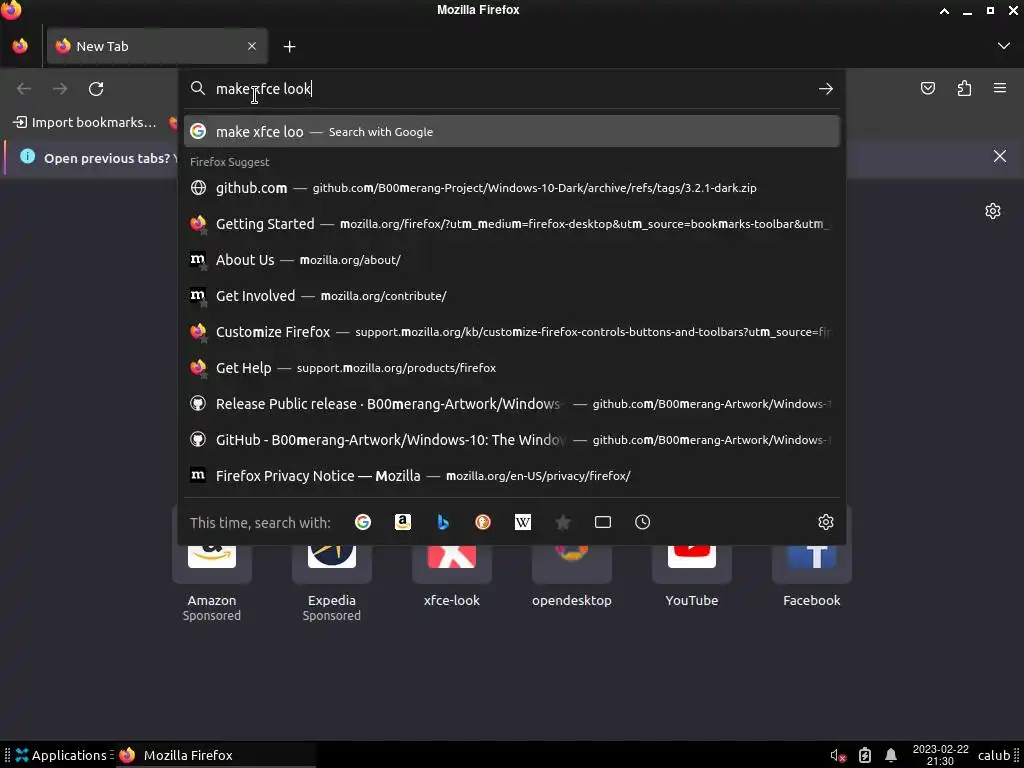Open the Extensions puzzle icon
Viewport: 1024px width, 768px height.
964,89
